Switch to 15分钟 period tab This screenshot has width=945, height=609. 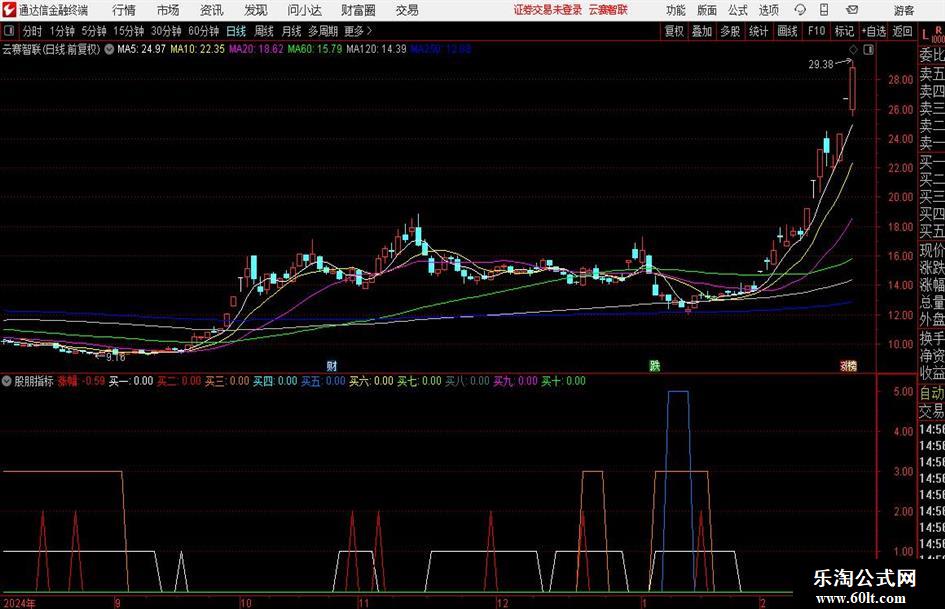tap(128, 31)
